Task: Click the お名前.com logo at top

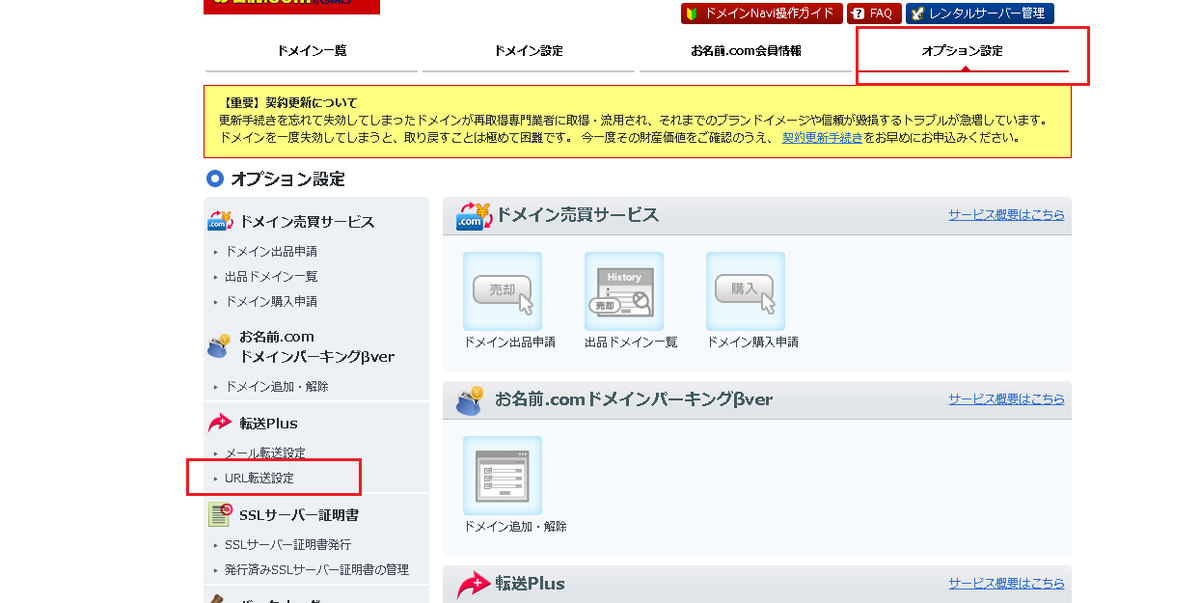Action: [x=291, y=6]
